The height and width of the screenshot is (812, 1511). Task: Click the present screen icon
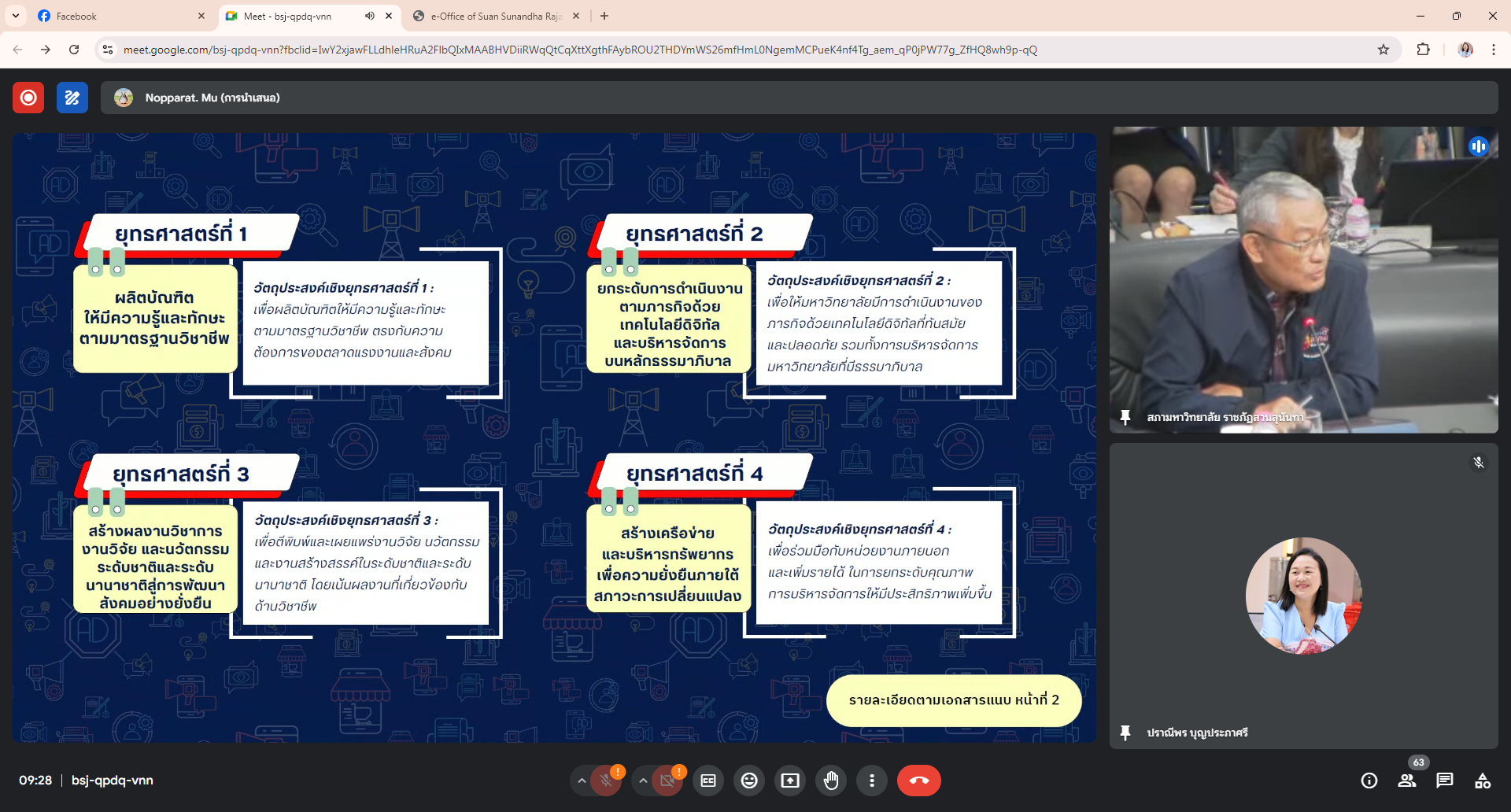pos(790,781)
